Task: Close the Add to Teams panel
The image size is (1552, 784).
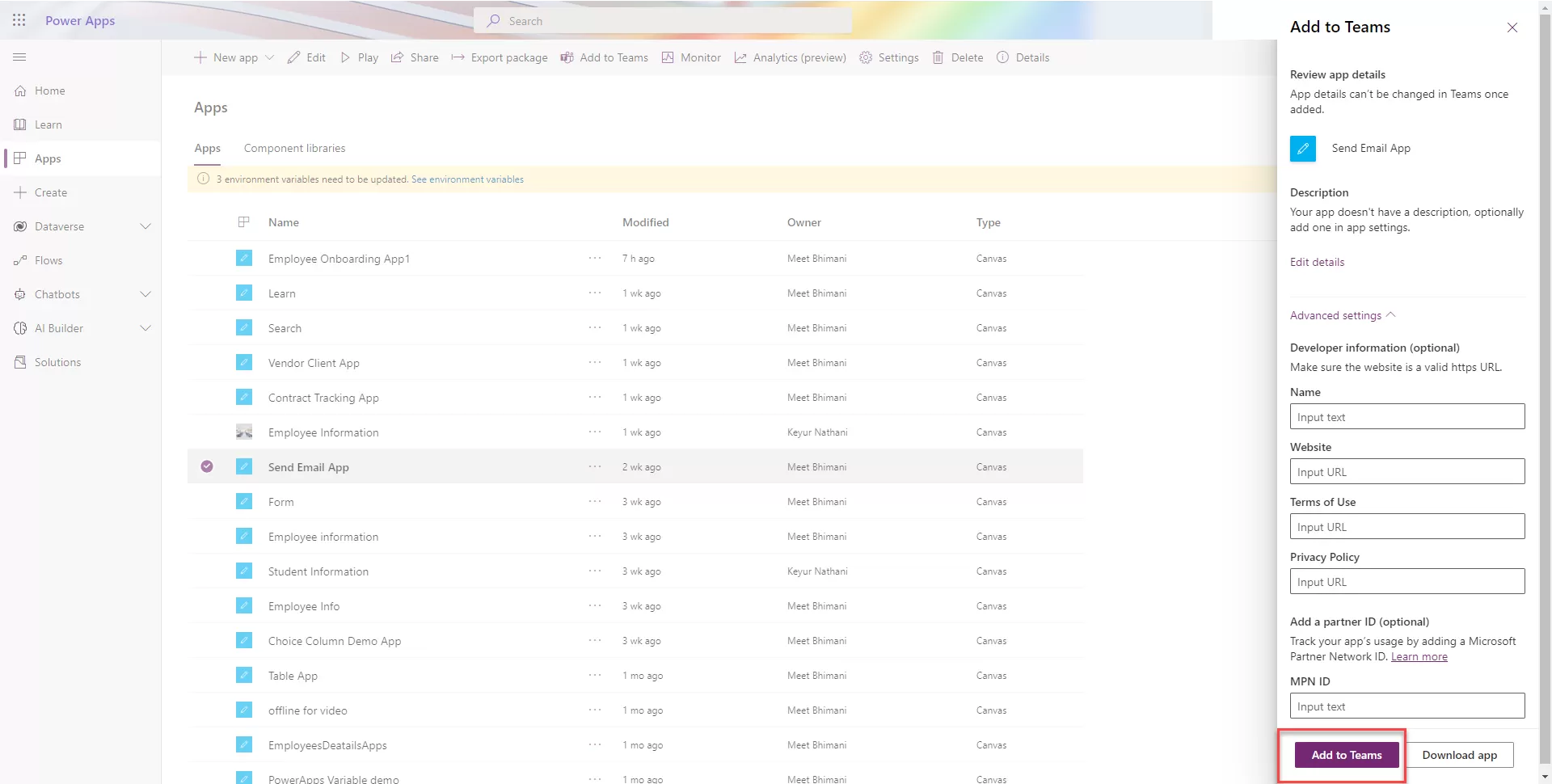Action: coord(1512,27)
